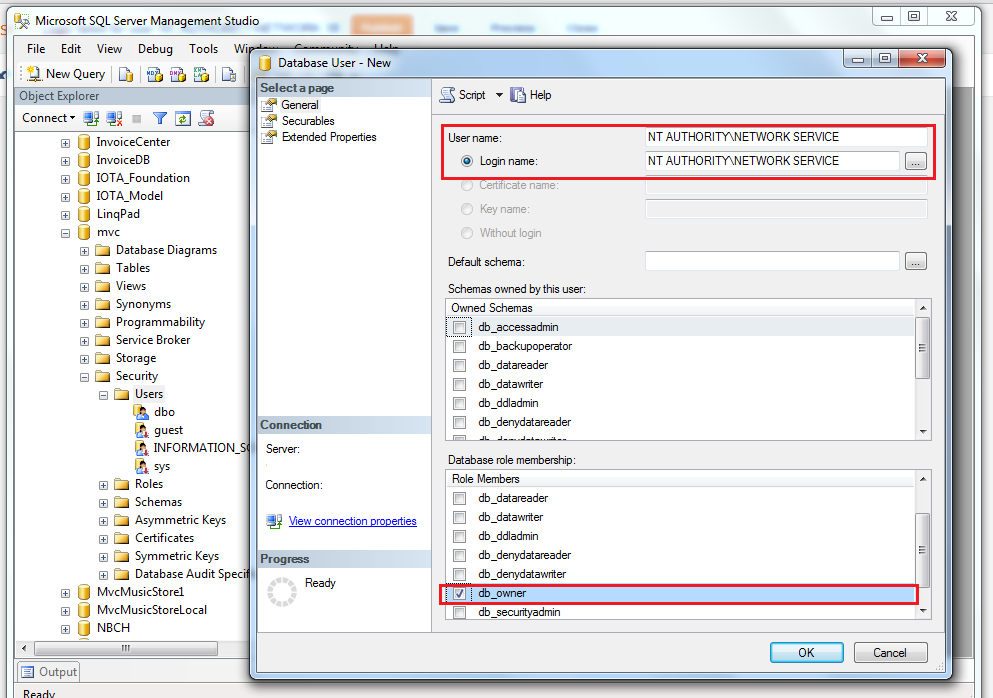The width and height of the screenshot is (993, 698).
Task: Open the Edit menu
Action: click(71, 49)
